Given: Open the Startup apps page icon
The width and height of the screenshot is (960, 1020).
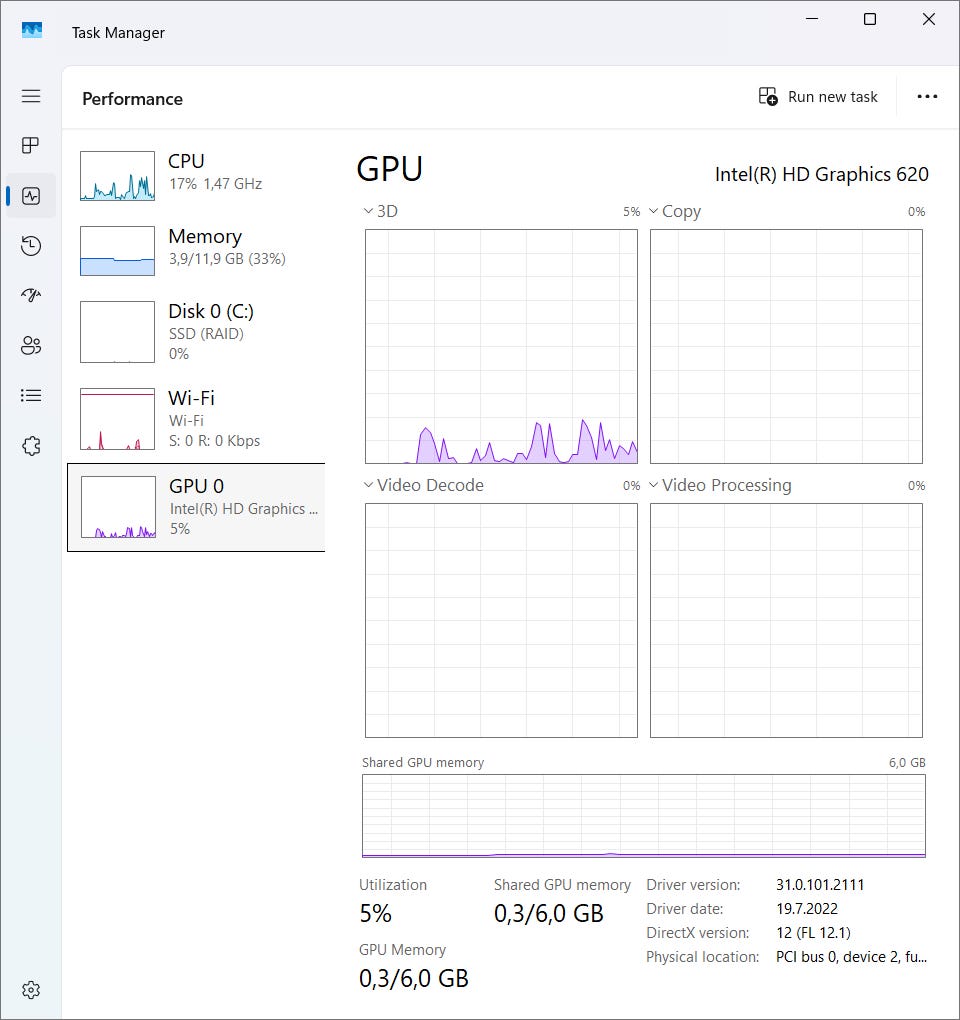Looking at the screenshot, I should pyautogui.click(x=31, y=295).
